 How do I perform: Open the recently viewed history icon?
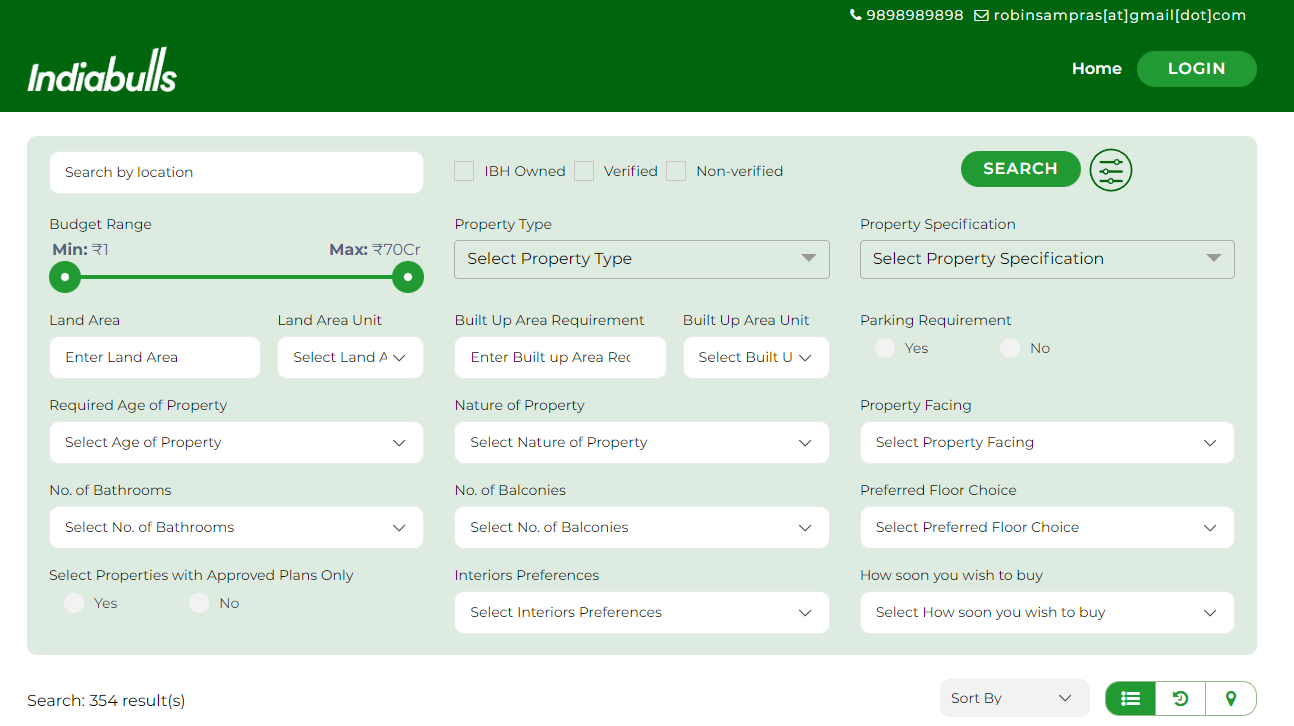pos(1181,698)
